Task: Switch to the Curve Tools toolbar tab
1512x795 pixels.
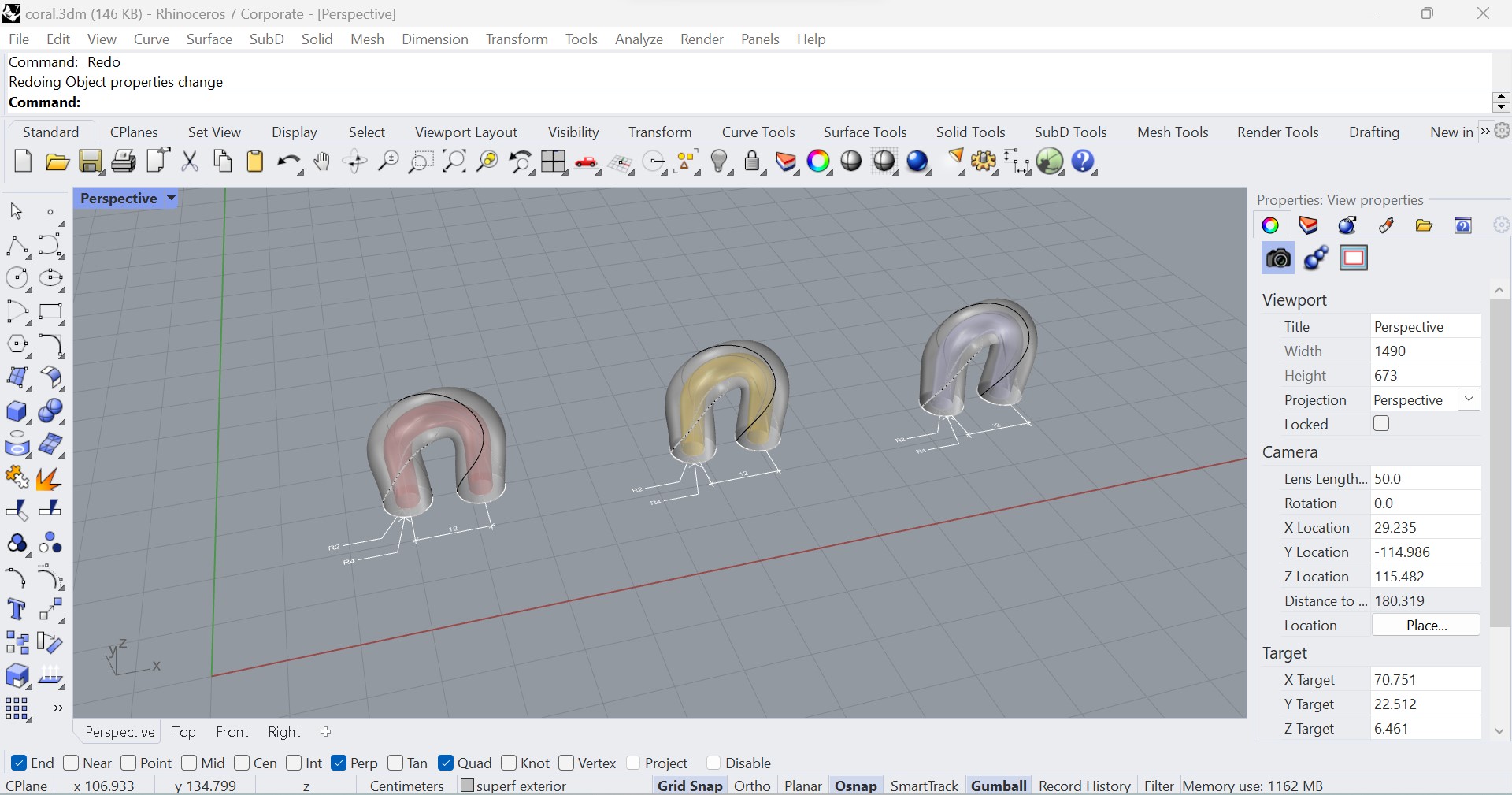Action: 758,132
